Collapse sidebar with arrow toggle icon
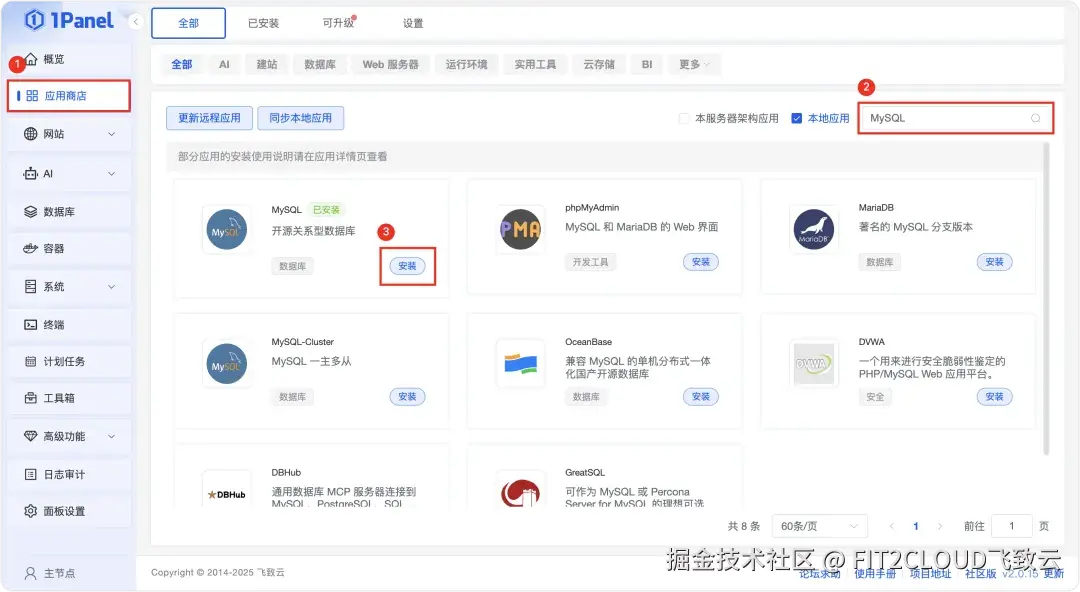Viewport: 1080px width, 592px height. coord(136,22)
